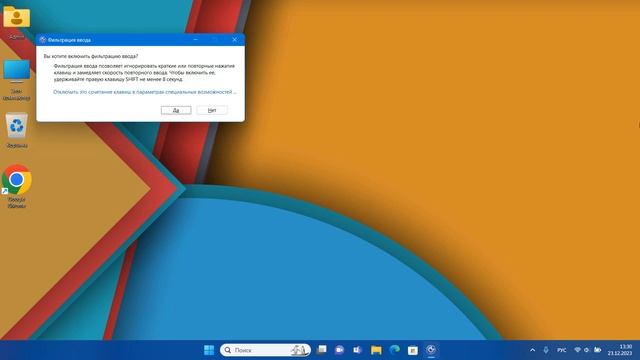Select the Google Chrome desktop shortcut

(17, 186)
